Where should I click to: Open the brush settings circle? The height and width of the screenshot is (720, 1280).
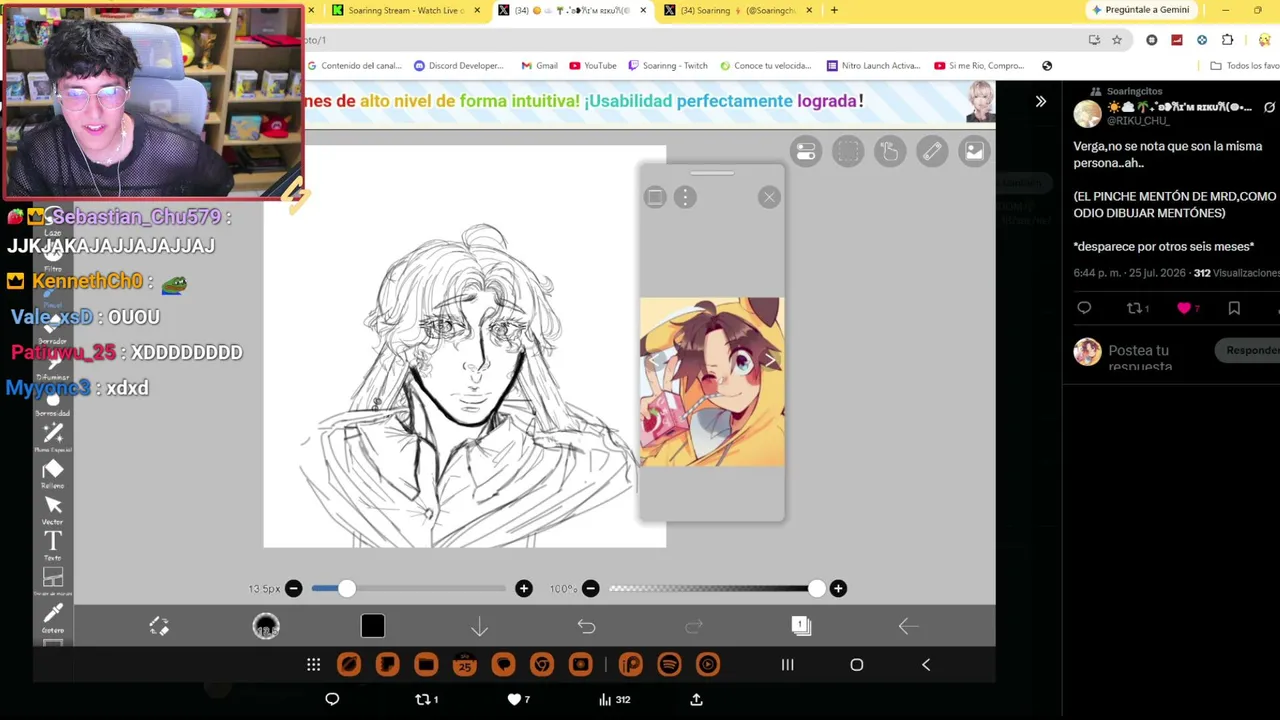pyautogui.click(x=266, y=626)
